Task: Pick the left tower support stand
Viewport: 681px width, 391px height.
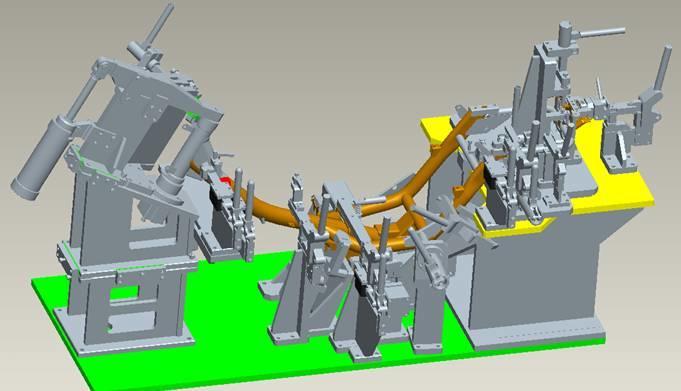Action: pos(126,261)
